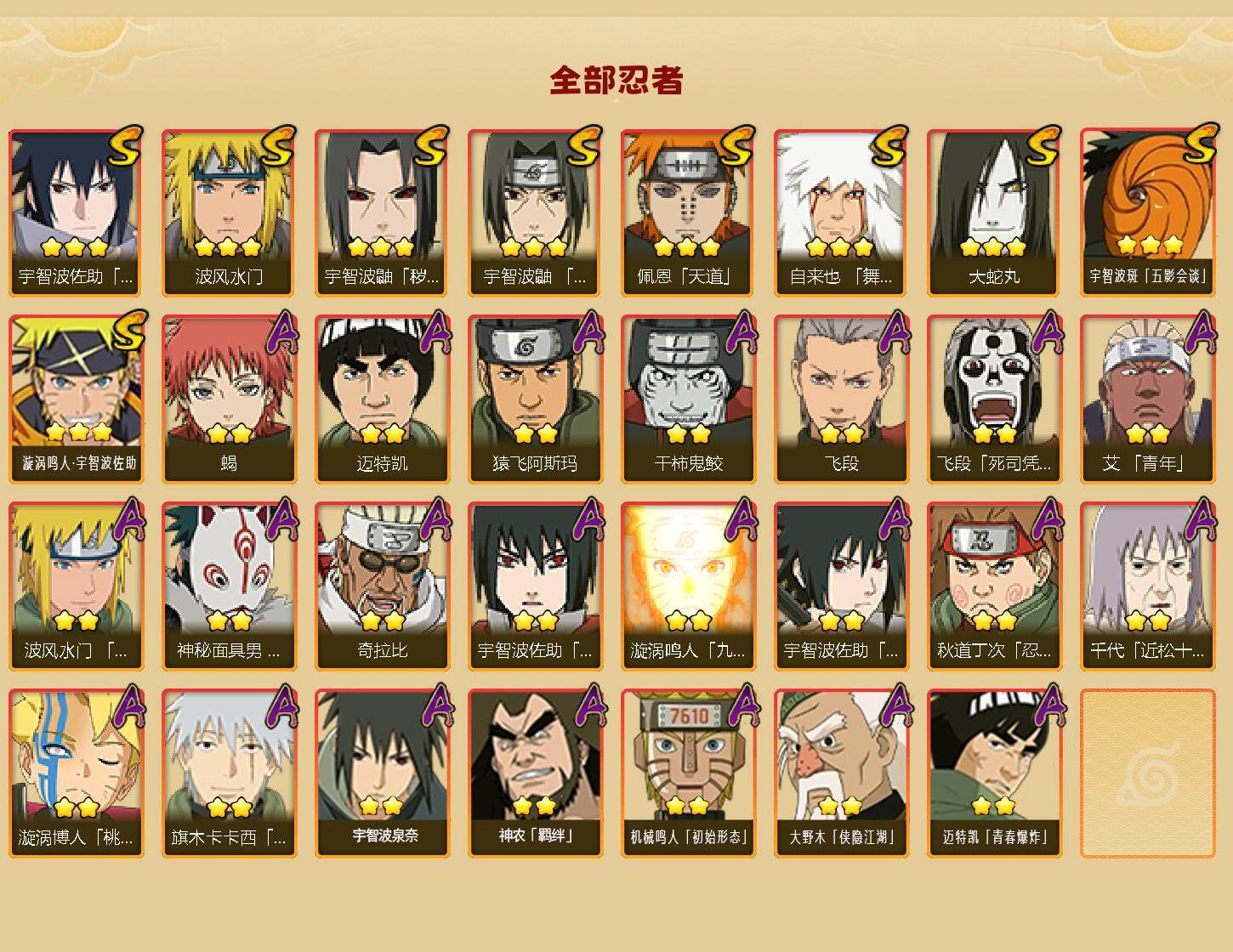Pick the 猿飞阿斯玛 ninja card
This screenshot has width=1233, height=952.
click(x=536, y=399)
